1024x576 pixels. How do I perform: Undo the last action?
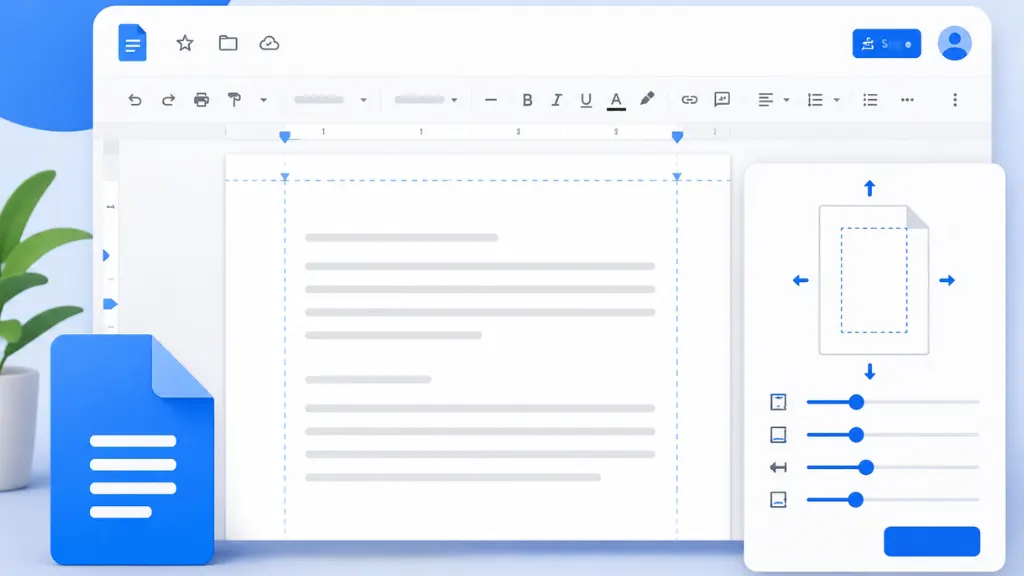(135, 100)
